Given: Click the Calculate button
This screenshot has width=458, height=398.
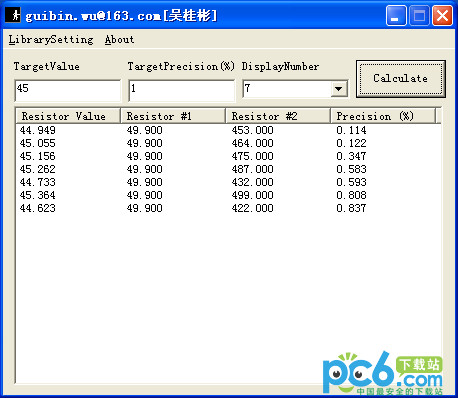Looking at the screenshot, I should click(401, 79).
